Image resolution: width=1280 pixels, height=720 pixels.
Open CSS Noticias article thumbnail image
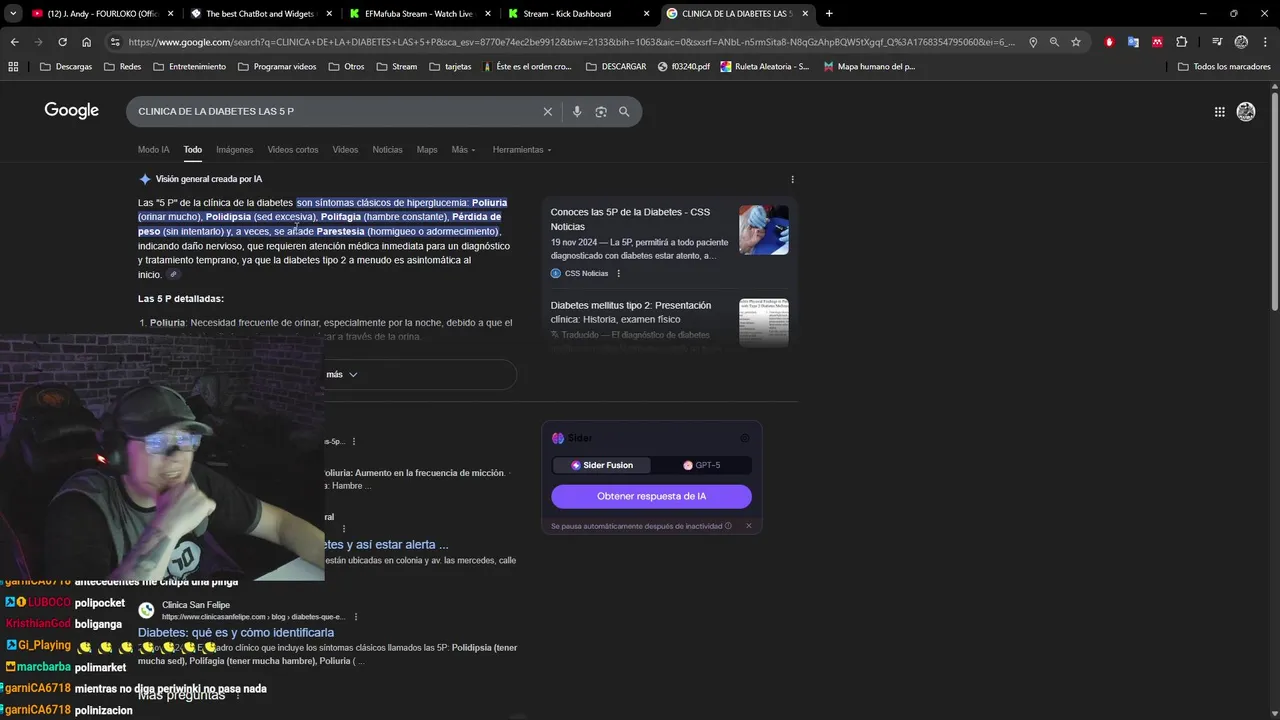pyautogui.click(x=764, y=230)
